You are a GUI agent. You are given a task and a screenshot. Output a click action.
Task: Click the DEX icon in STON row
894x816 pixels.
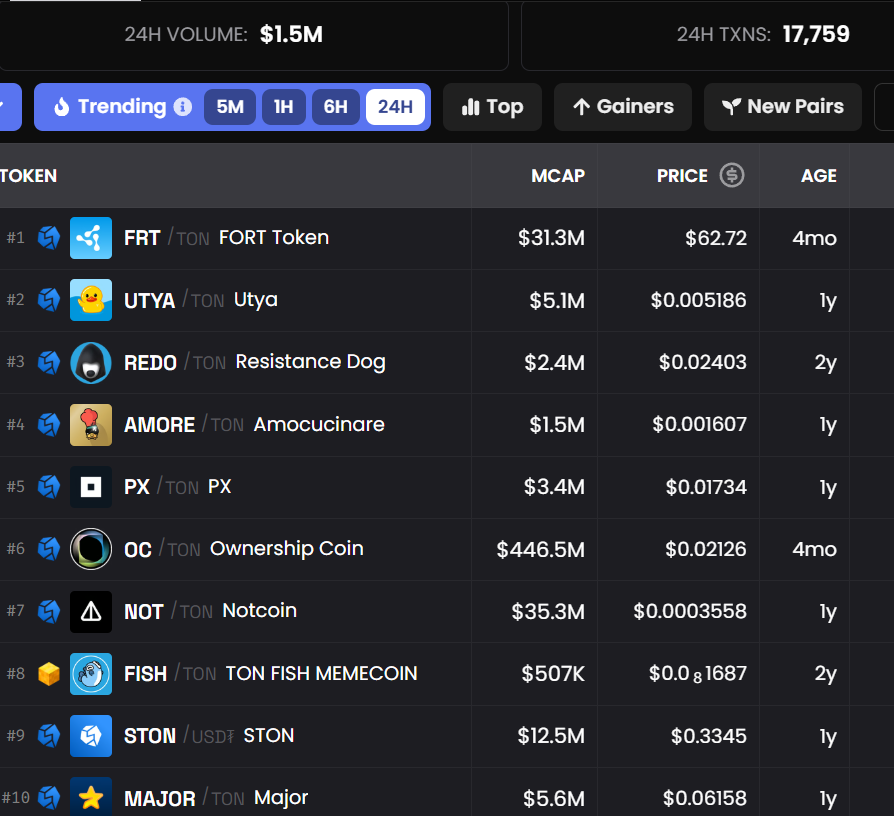pyautogui.click(x=49, y=736)
